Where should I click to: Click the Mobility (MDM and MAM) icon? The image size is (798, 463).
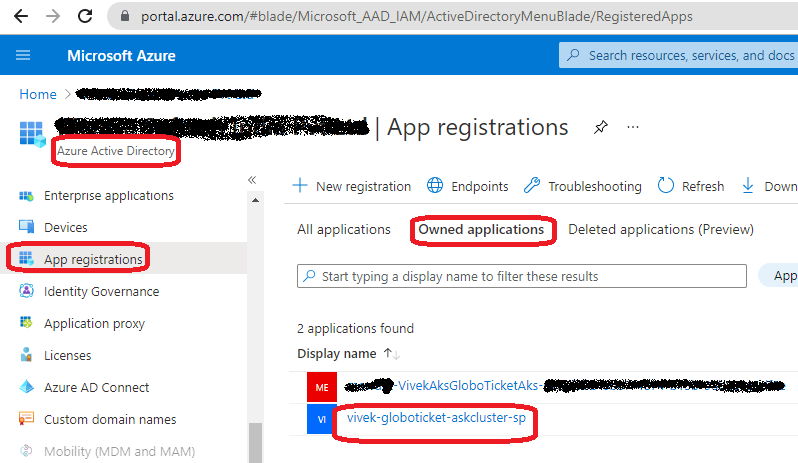26,450
